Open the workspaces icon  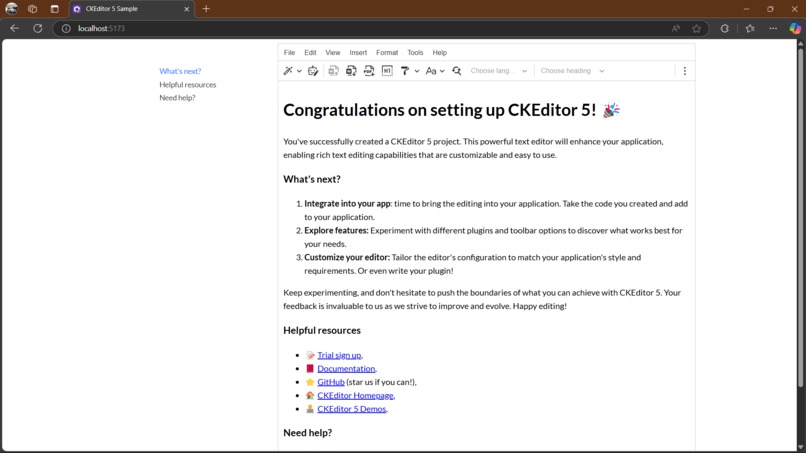pos(32,9)
